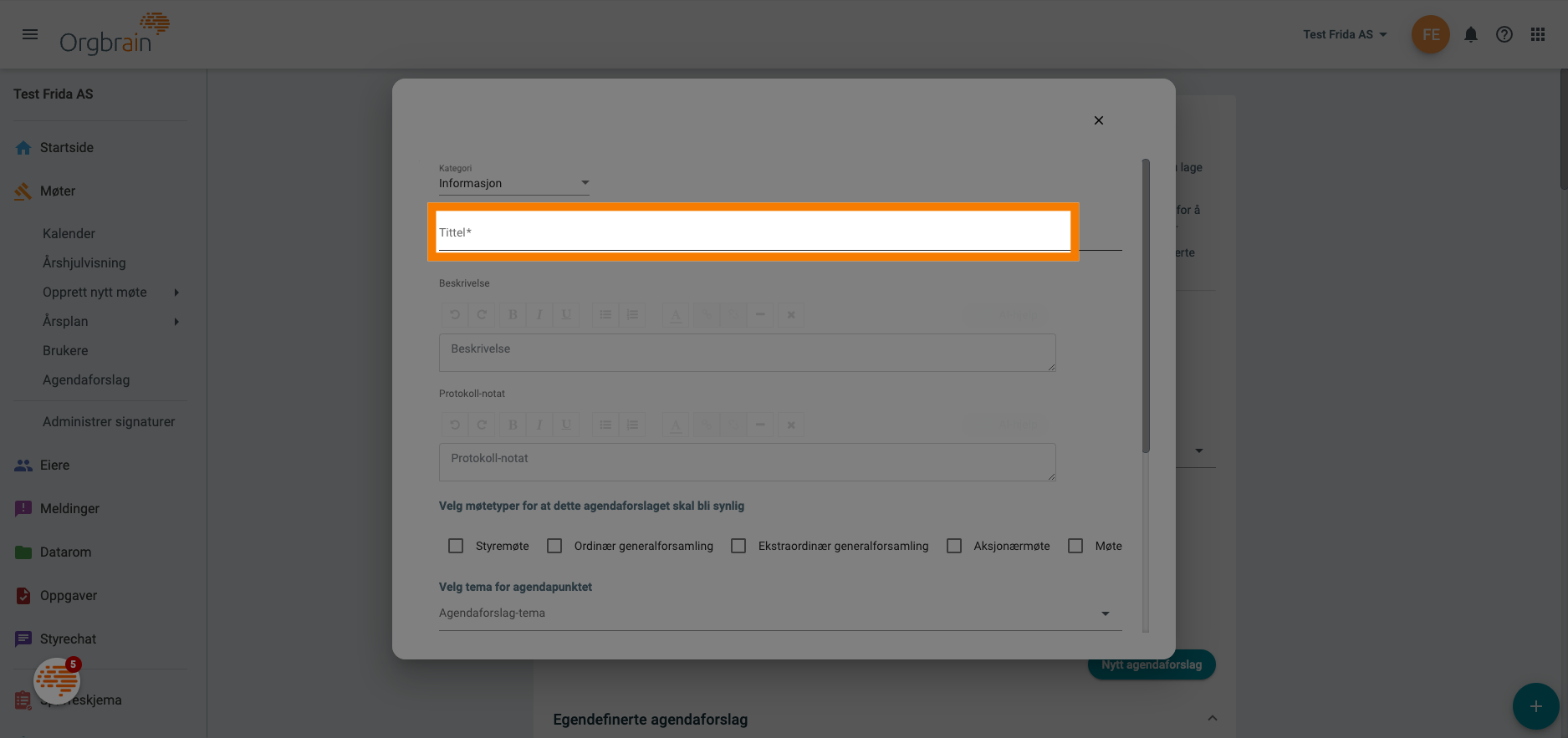Go to Startside in the sidebar
1568x738 pixels.
point(67,148)
